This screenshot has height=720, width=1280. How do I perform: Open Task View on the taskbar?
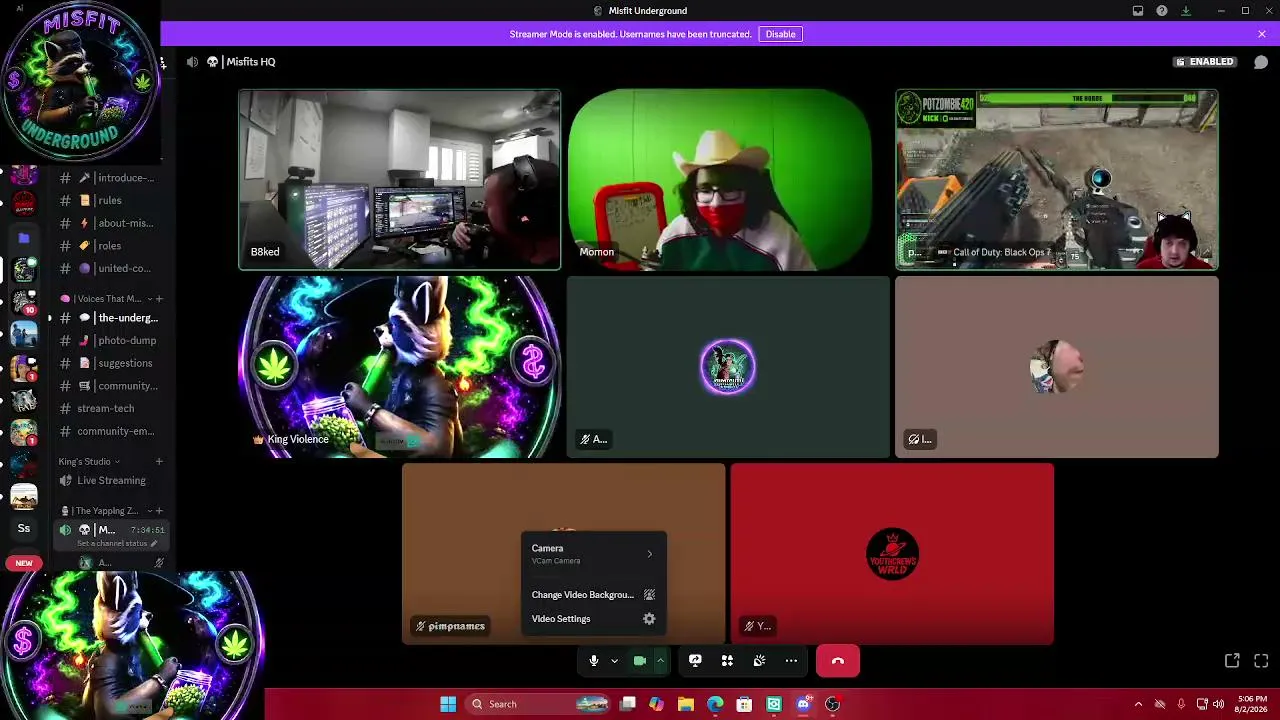tap(628, 704)
